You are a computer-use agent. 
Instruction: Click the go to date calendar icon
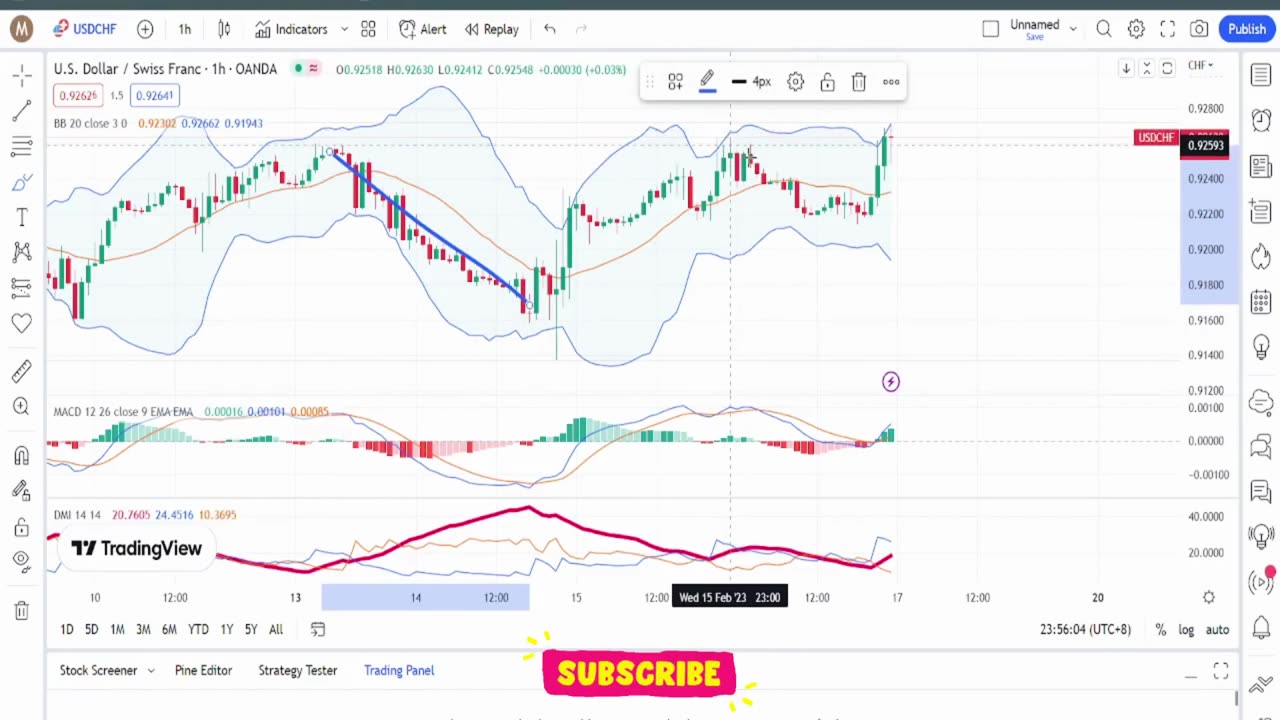(x=318, y=629)
